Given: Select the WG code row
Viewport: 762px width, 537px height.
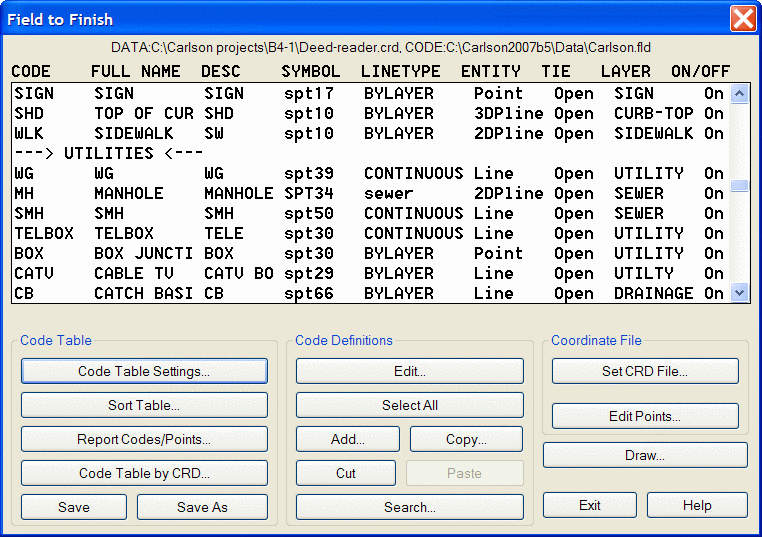Looking at the screenshot, I should (x=369, y=173).
